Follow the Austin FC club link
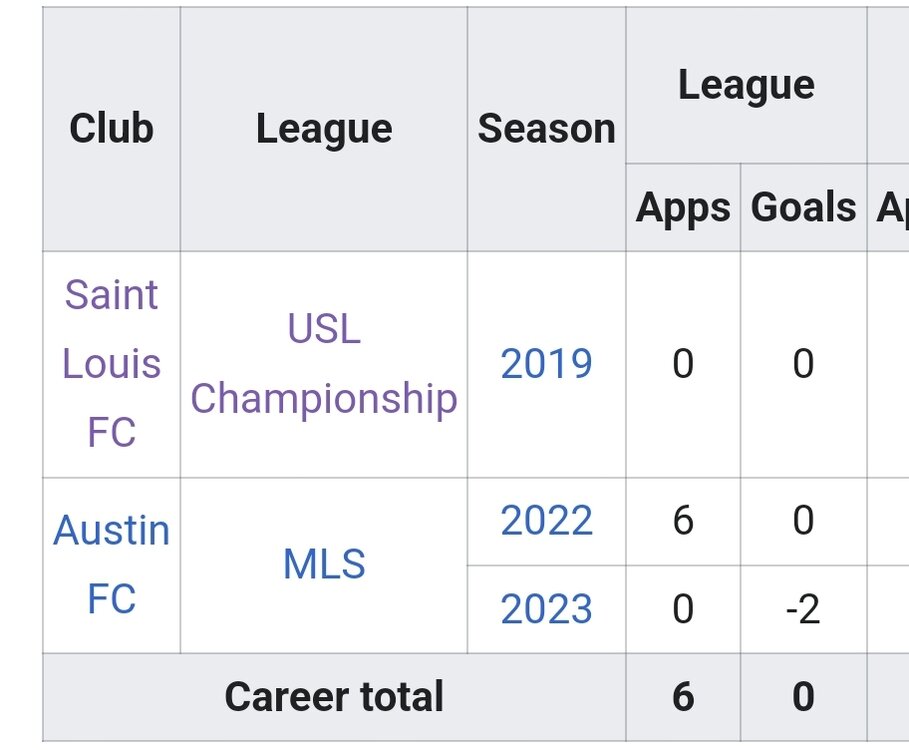Viewport: 909px width, 750px height. 111,564
